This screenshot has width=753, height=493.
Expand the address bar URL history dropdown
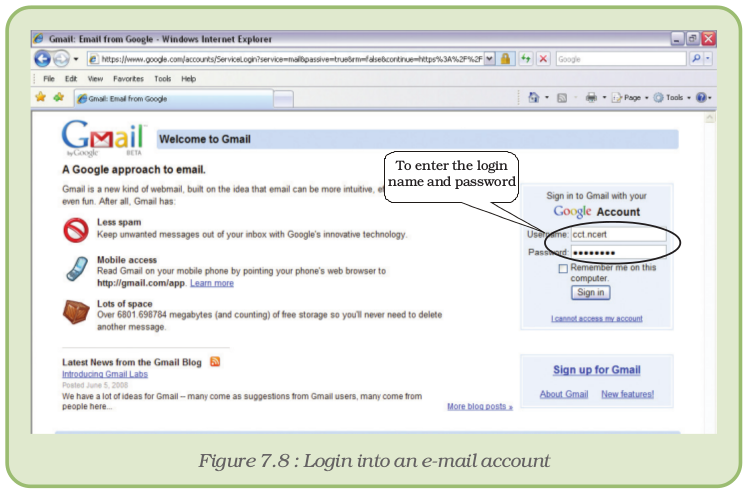(489, 59)
